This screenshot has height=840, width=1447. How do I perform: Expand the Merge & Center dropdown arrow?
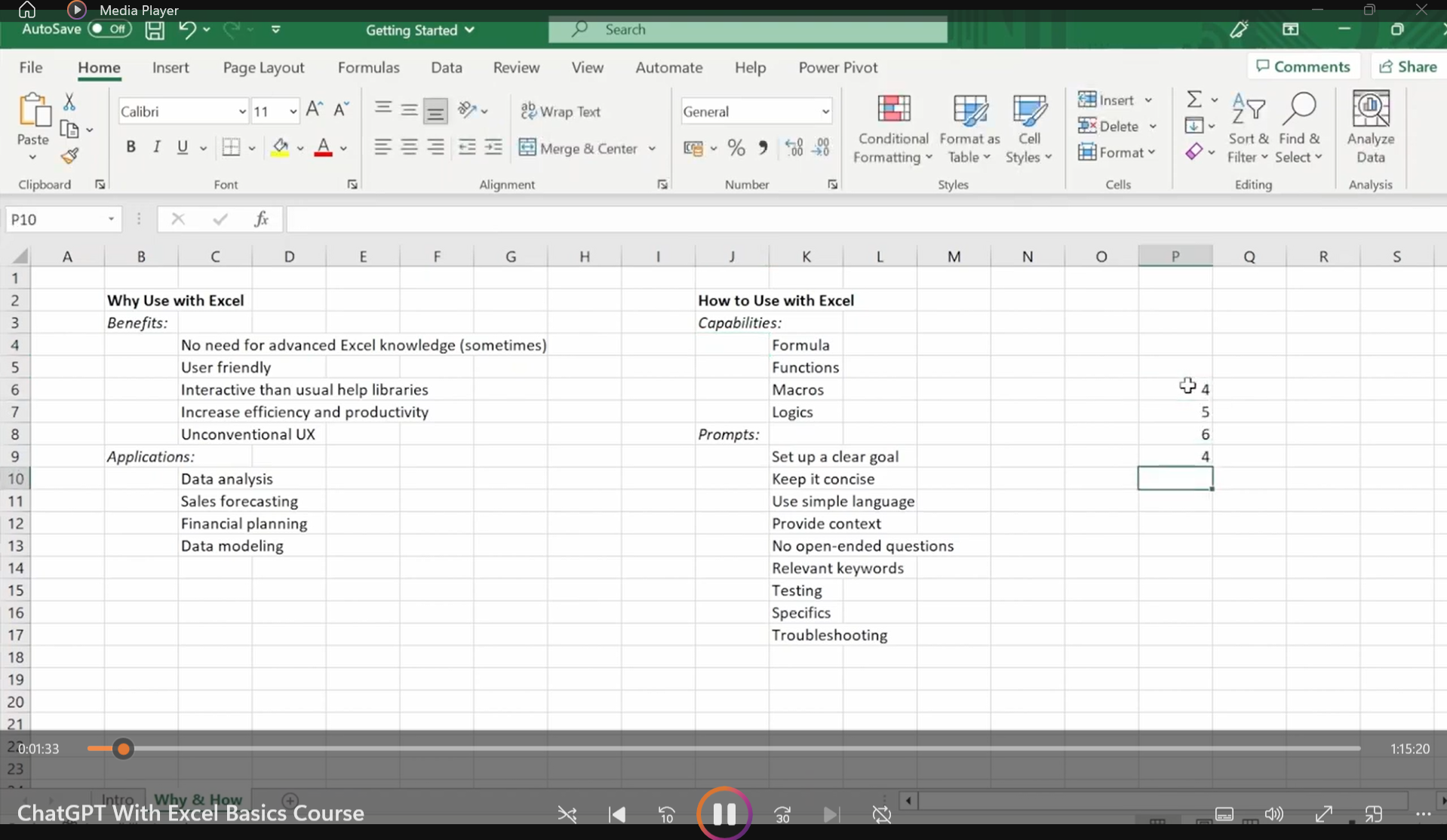[x=653, y=149]
